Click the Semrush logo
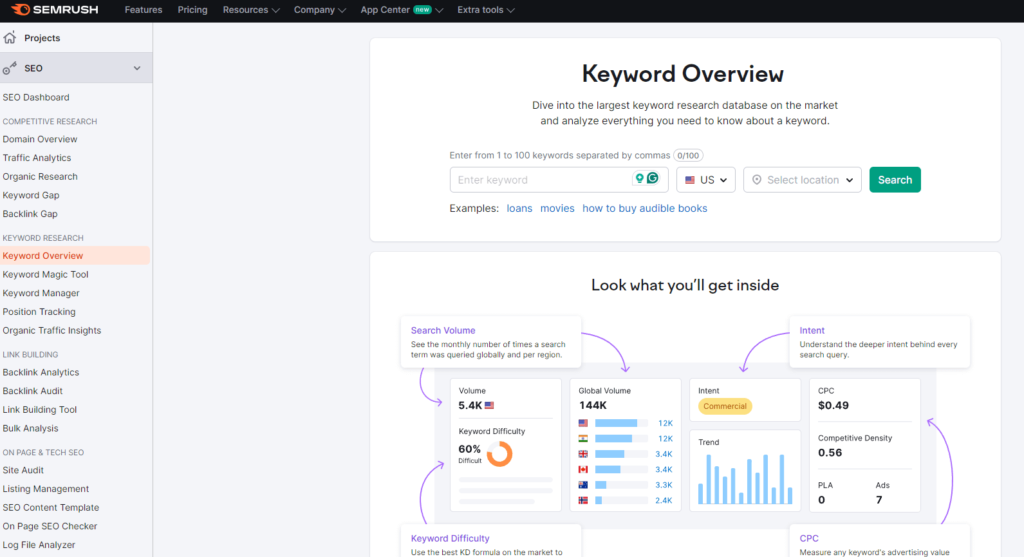 [x=55, y=10]
